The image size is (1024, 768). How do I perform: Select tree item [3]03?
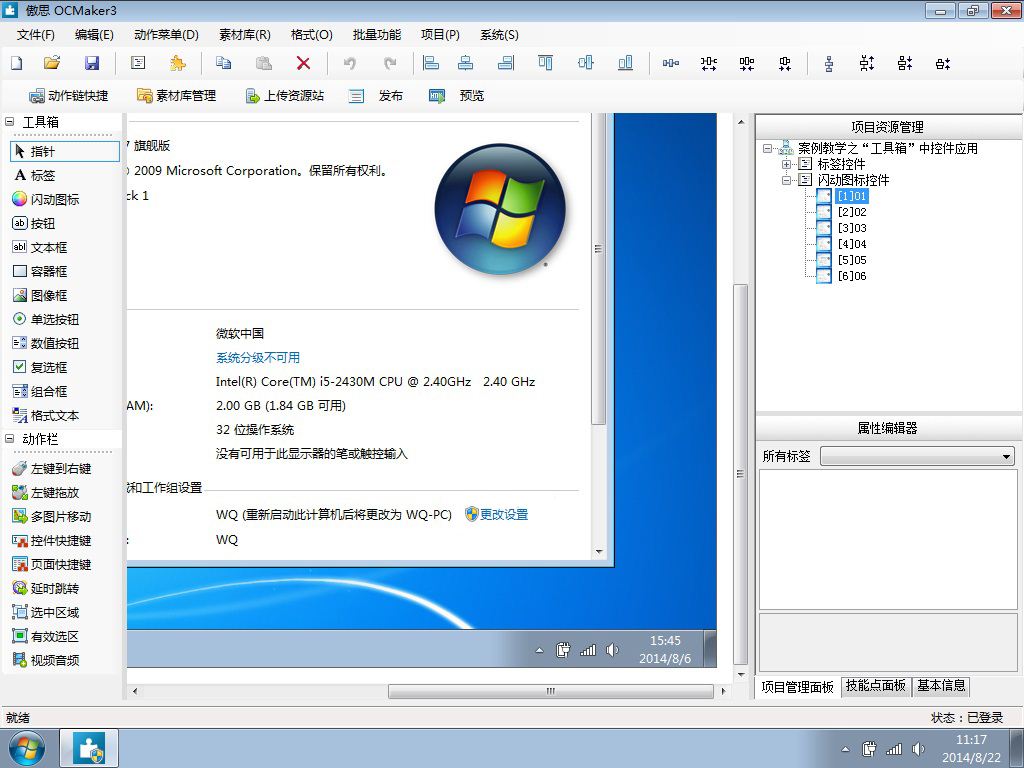click(x=852, y=228)
